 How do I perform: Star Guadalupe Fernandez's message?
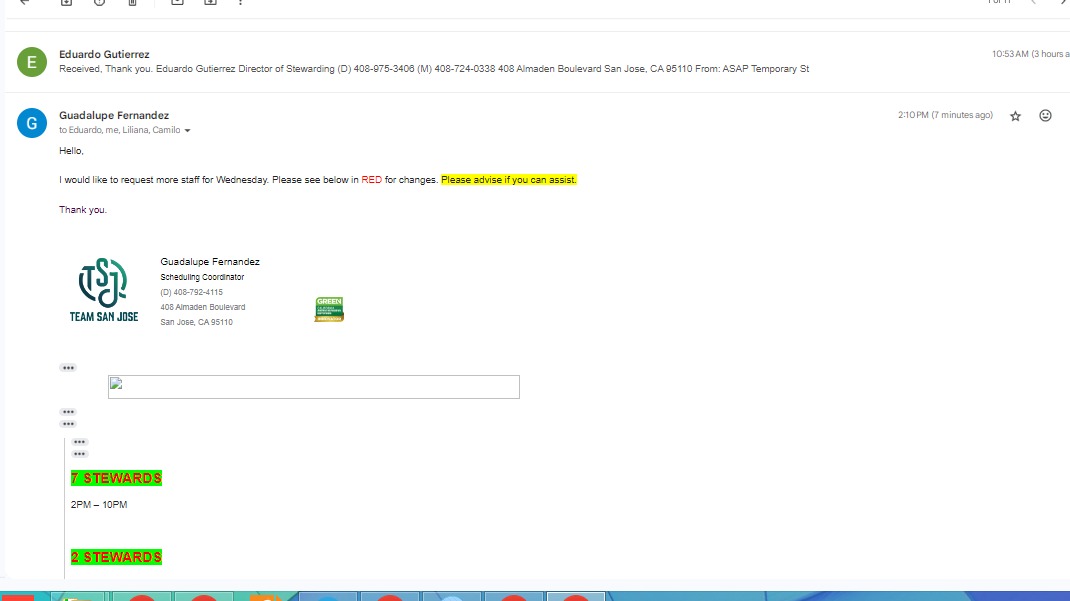(x=1015, y=116)
